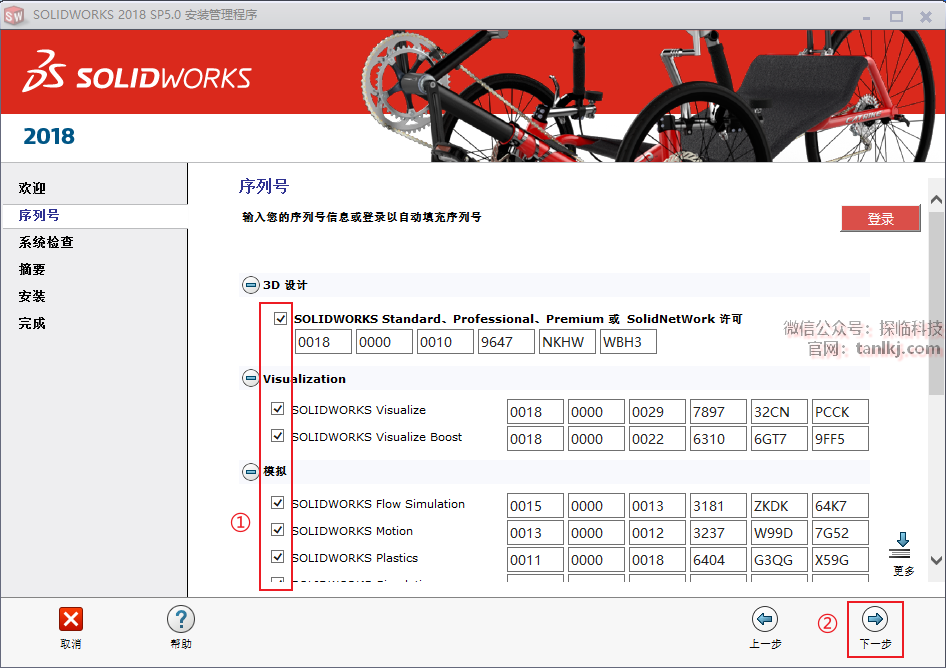Select 序列号 in the sidebar
This screenshot has height=668, width=946.
(39, 215)
